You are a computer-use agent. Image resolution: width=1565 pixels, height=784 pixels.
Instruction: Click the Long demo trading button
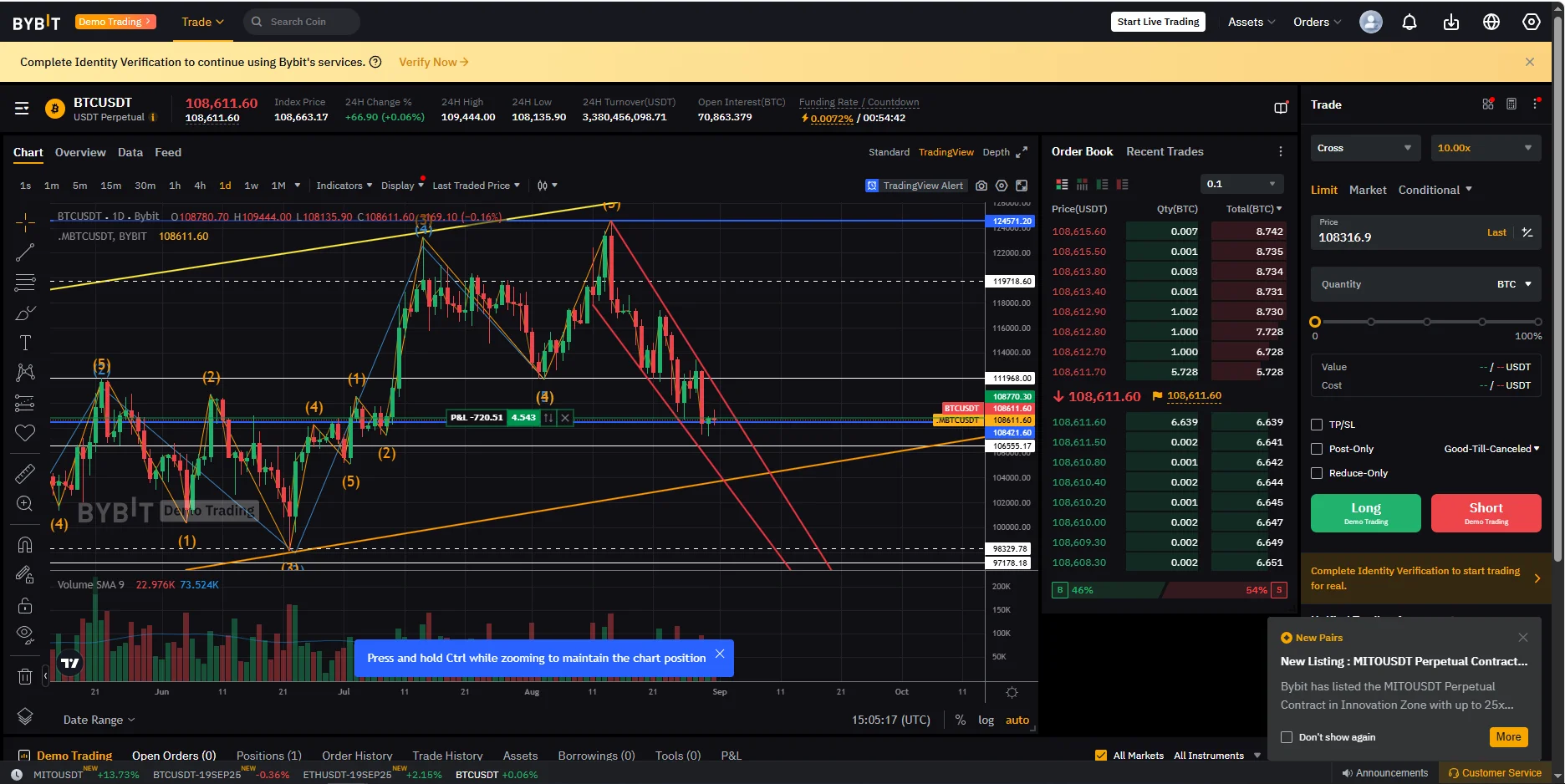tap(1366, 513)
